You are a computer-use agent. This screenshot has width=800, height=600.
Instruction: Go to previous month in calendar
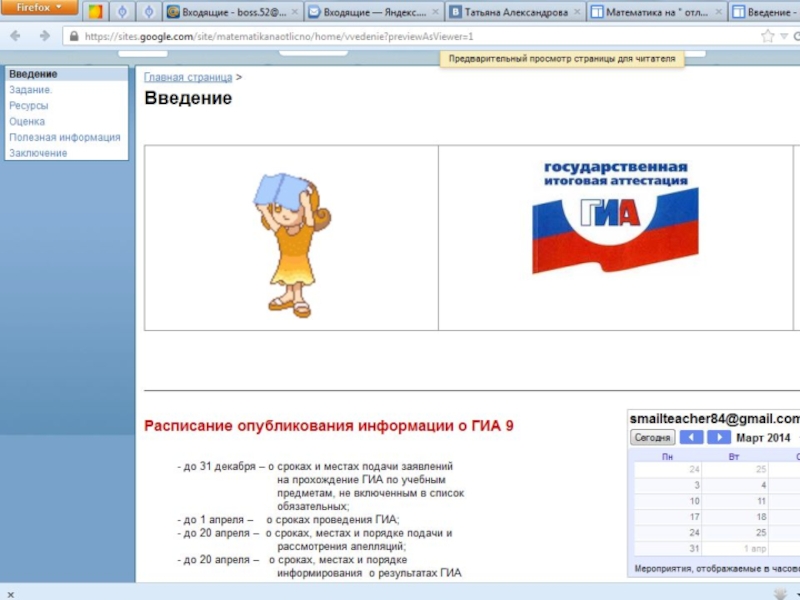[691, 437]
